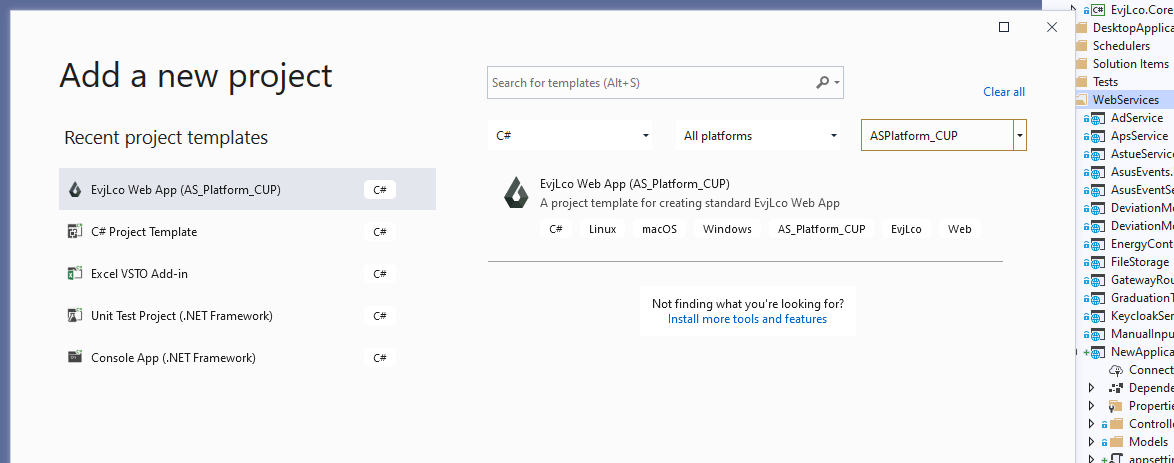The image size is (1174, 463).
Task: Select Console App (.NET Framework)
Action: [x=247, y=357]
